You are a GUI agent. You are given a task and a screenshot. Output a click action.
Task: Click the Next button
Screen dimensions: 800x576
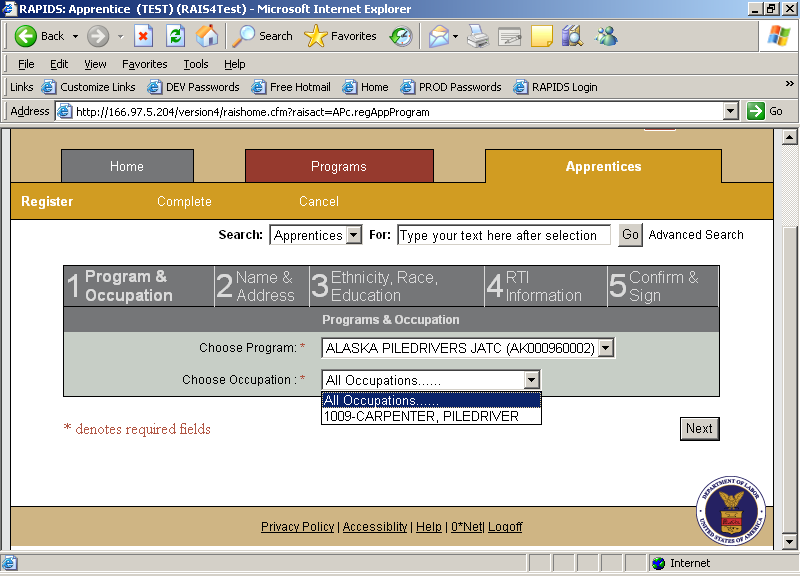(699, 429)
